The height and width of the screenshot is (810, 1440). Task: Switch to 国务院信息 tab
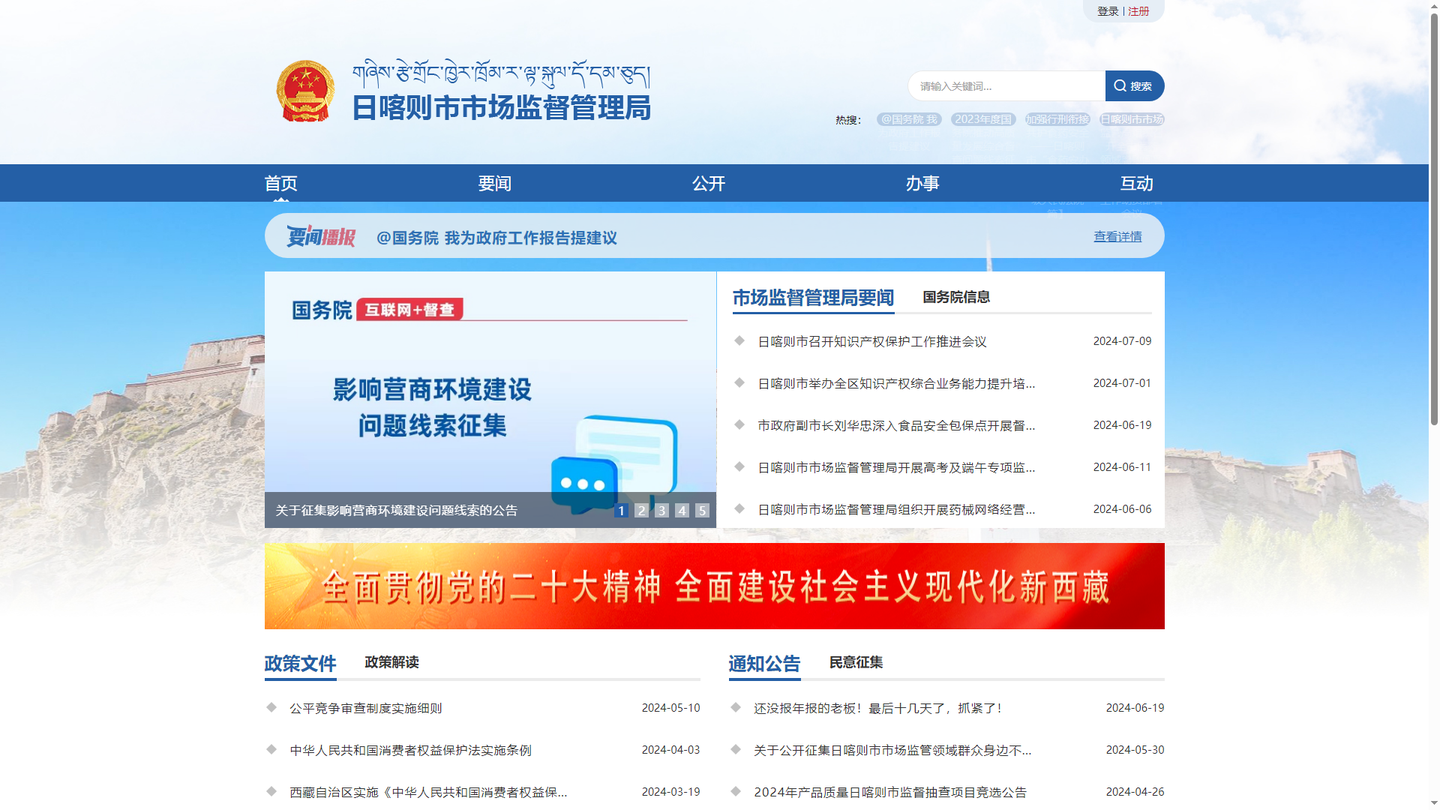coord(956,297)
